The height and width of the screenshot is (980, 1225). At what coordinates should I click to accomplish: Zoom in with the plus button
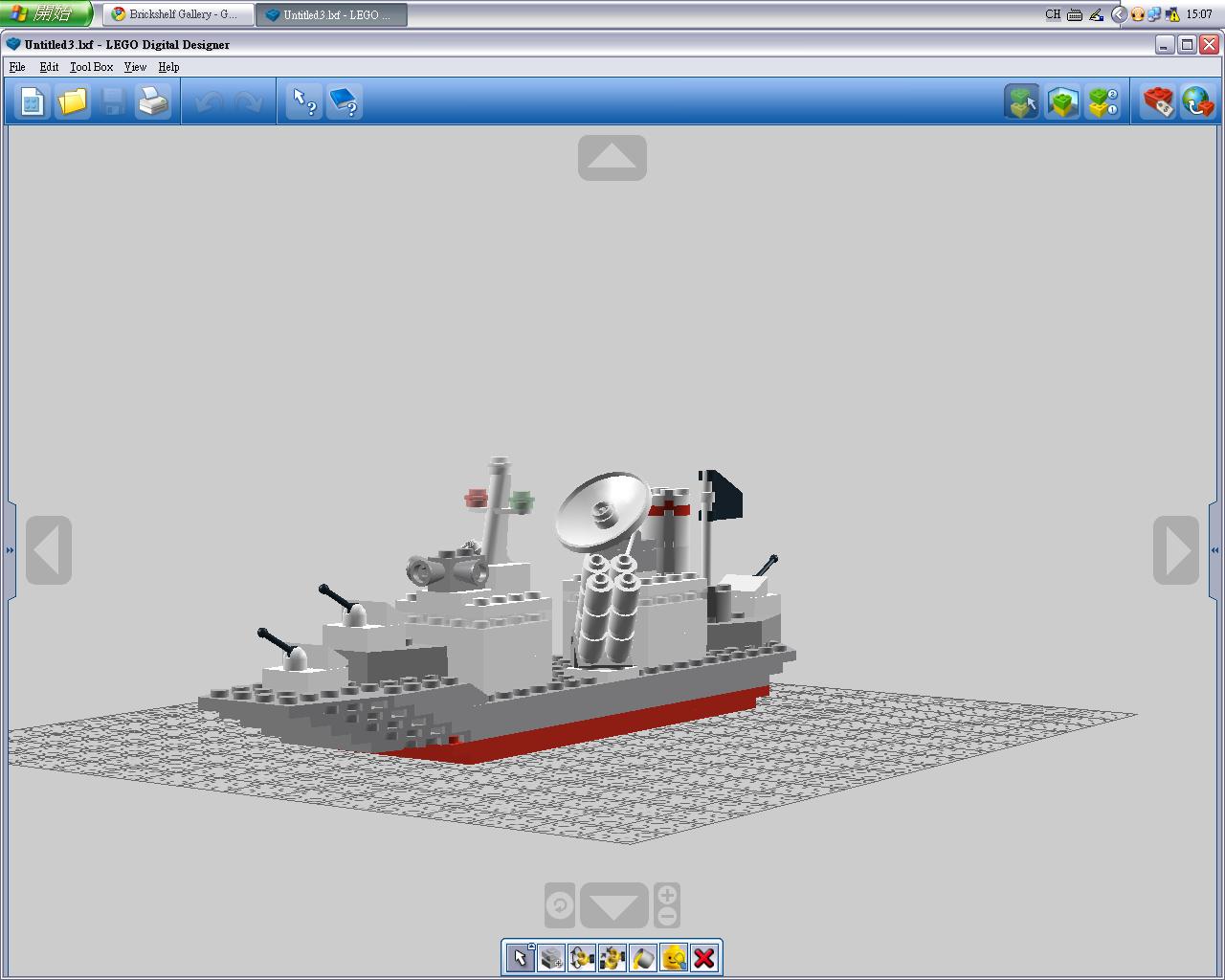point(667,895)
